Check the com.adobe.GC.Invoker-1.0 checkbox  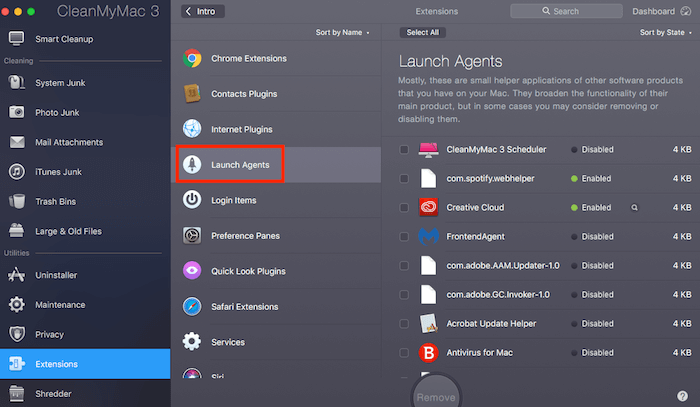tap(404, 295)
